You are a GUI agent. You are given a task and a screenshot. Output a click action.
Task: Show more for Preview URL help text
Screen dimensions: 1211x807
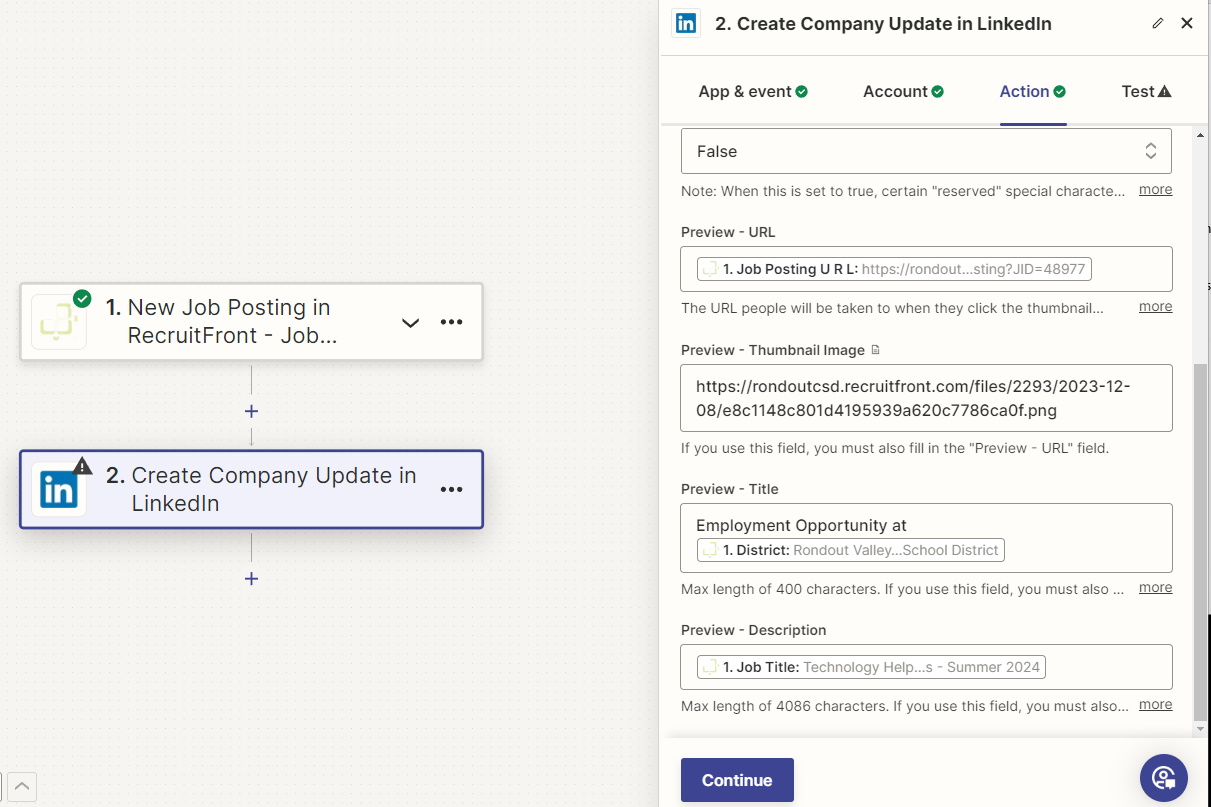[1155, 307]
